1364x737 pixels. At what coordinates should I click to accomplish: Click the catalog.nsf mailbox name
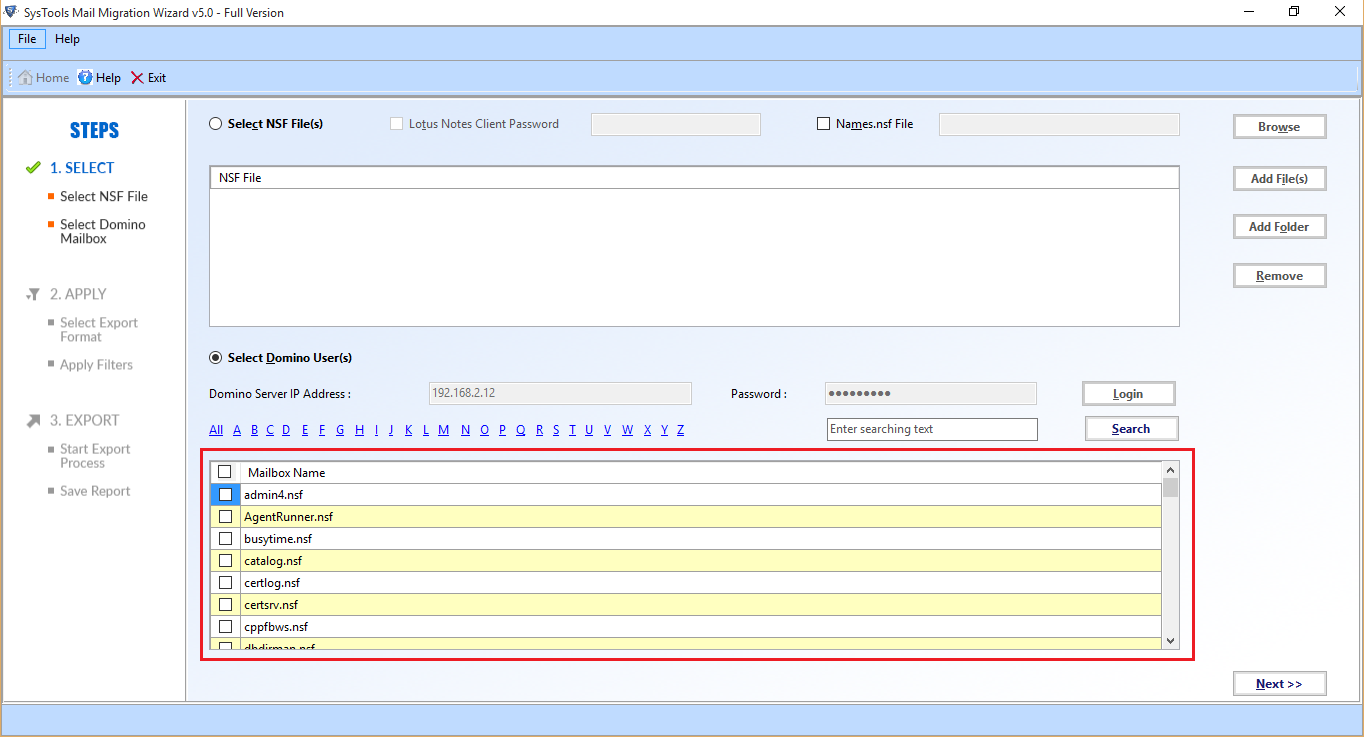point(273,561)
